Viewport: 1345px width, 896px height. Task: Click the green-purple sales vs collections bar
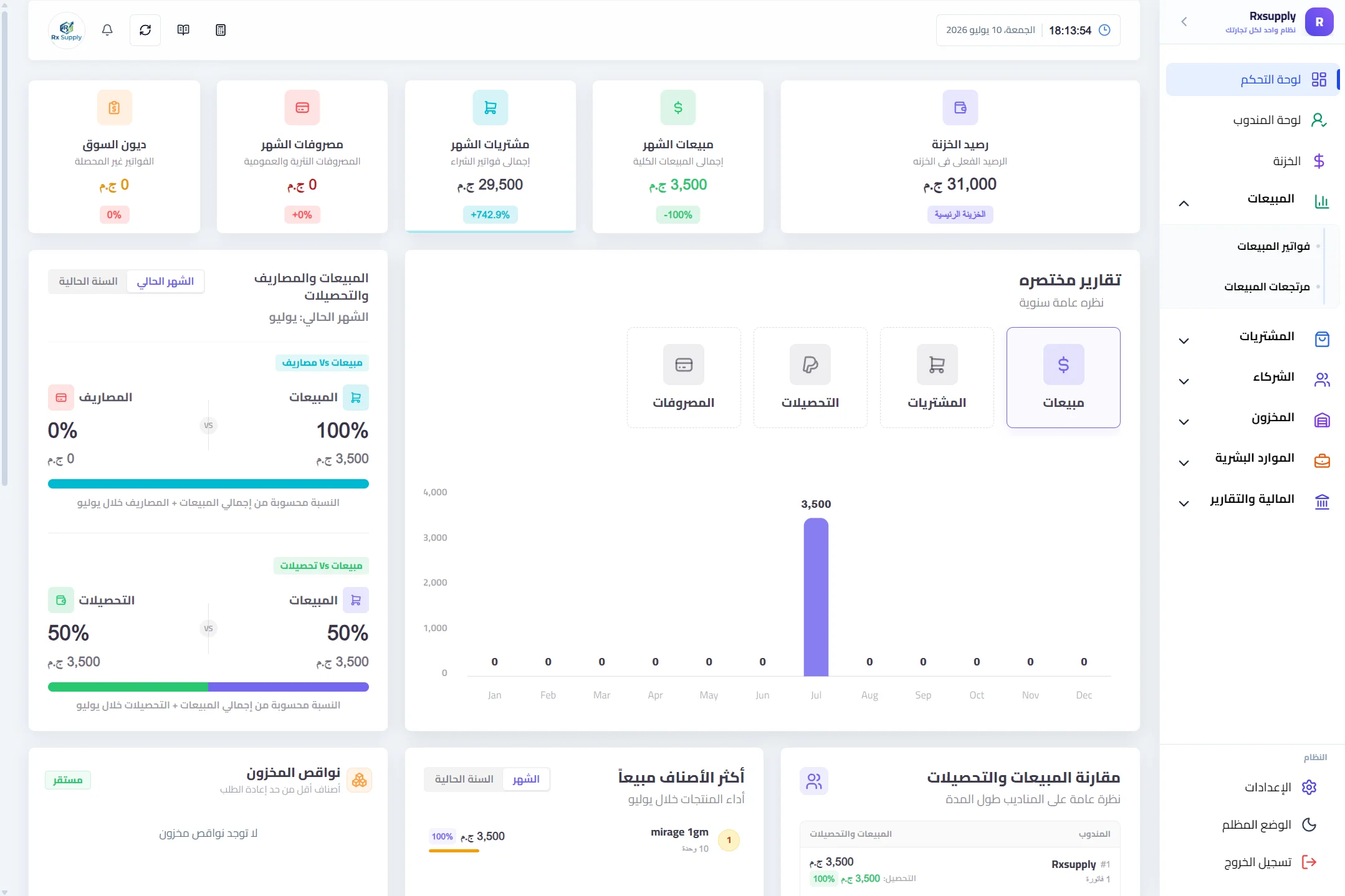[208, 687]
